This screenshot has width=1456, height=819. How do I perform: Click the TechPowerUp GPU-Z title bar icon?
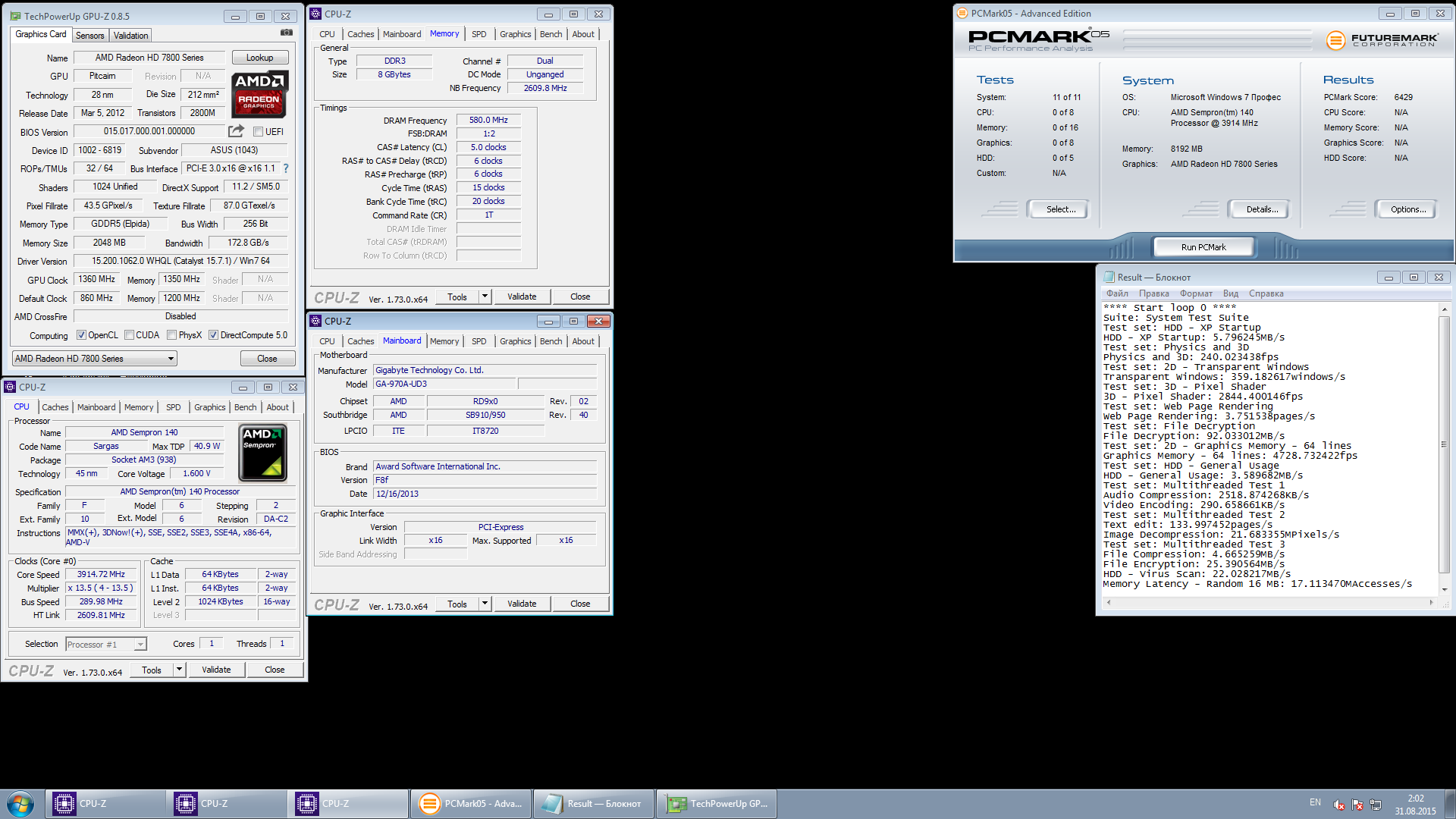pyautogui.click(x=14, y=16)
